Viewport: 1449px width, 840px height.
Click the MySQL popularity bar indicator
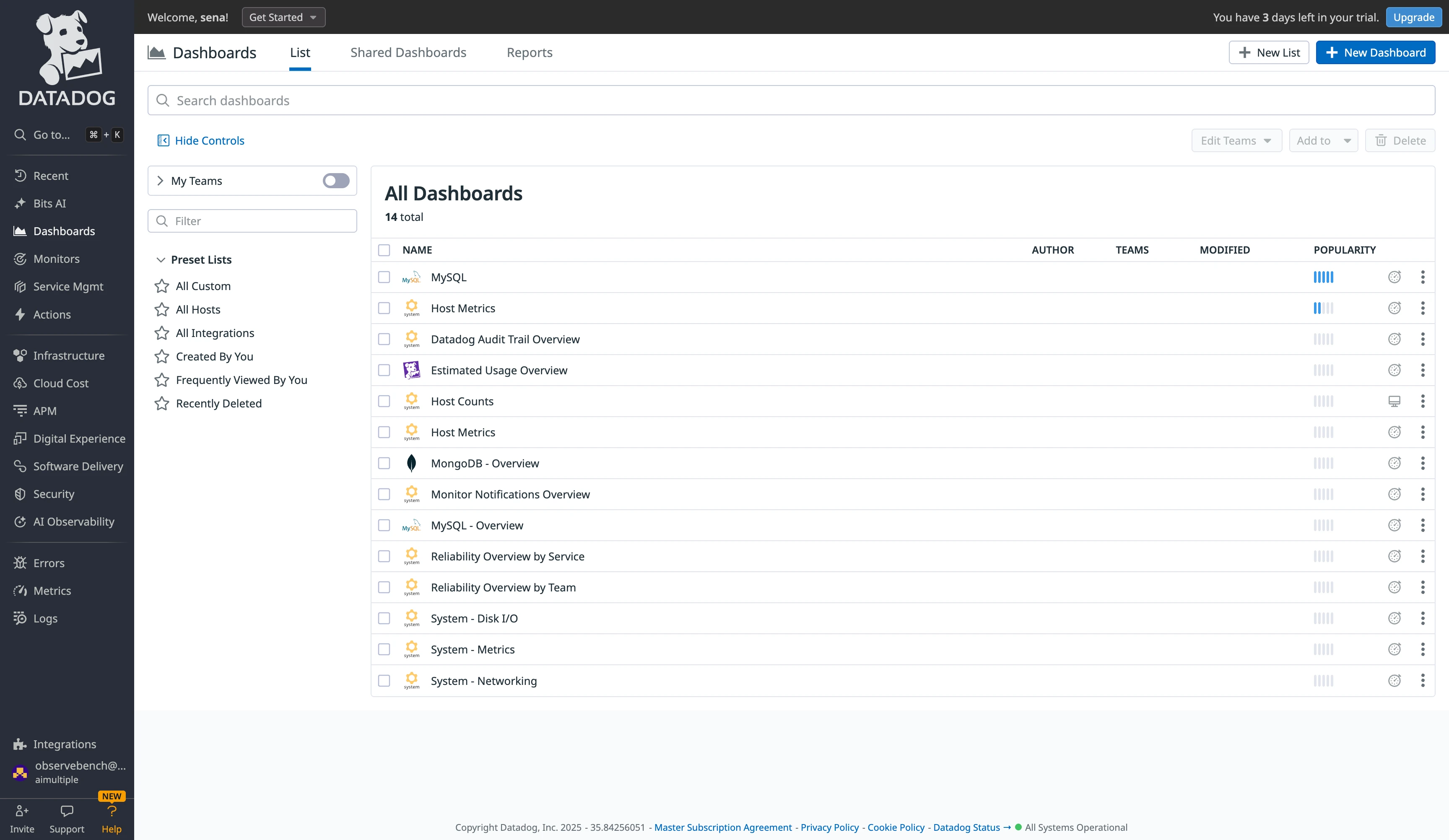(x=1323, y=277)
